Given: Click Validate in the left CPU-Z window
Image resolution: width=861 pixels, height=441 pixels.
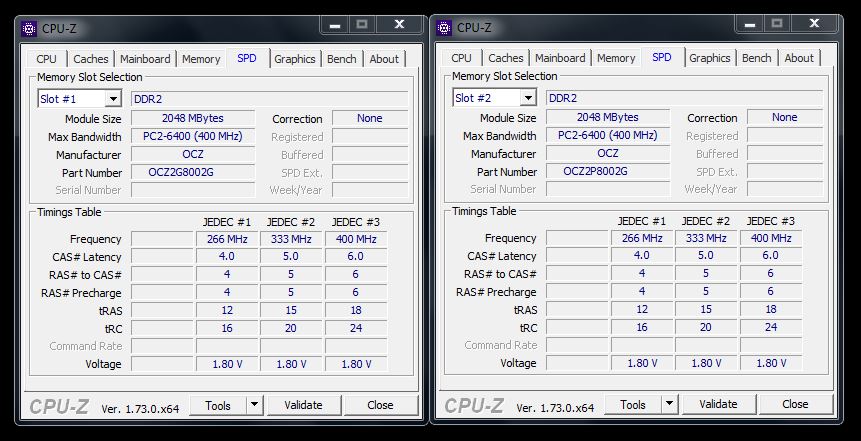Looking at the screenshot, I should pyautogui.click(x=303, y=405).
